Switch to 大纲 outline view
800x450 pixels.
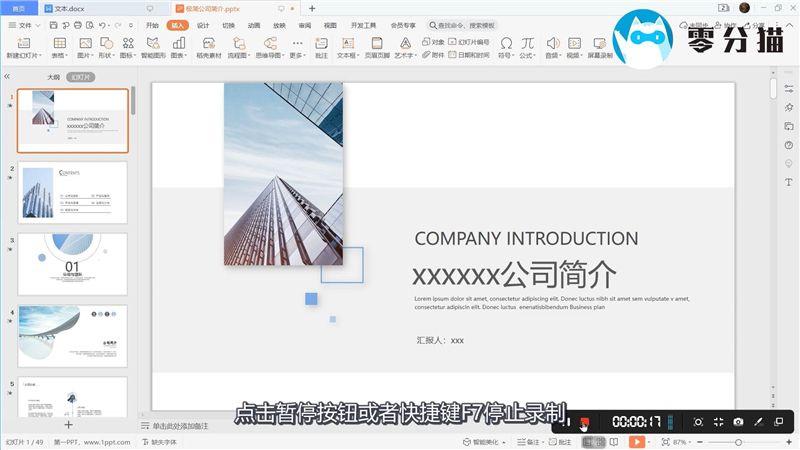[53, 77]
